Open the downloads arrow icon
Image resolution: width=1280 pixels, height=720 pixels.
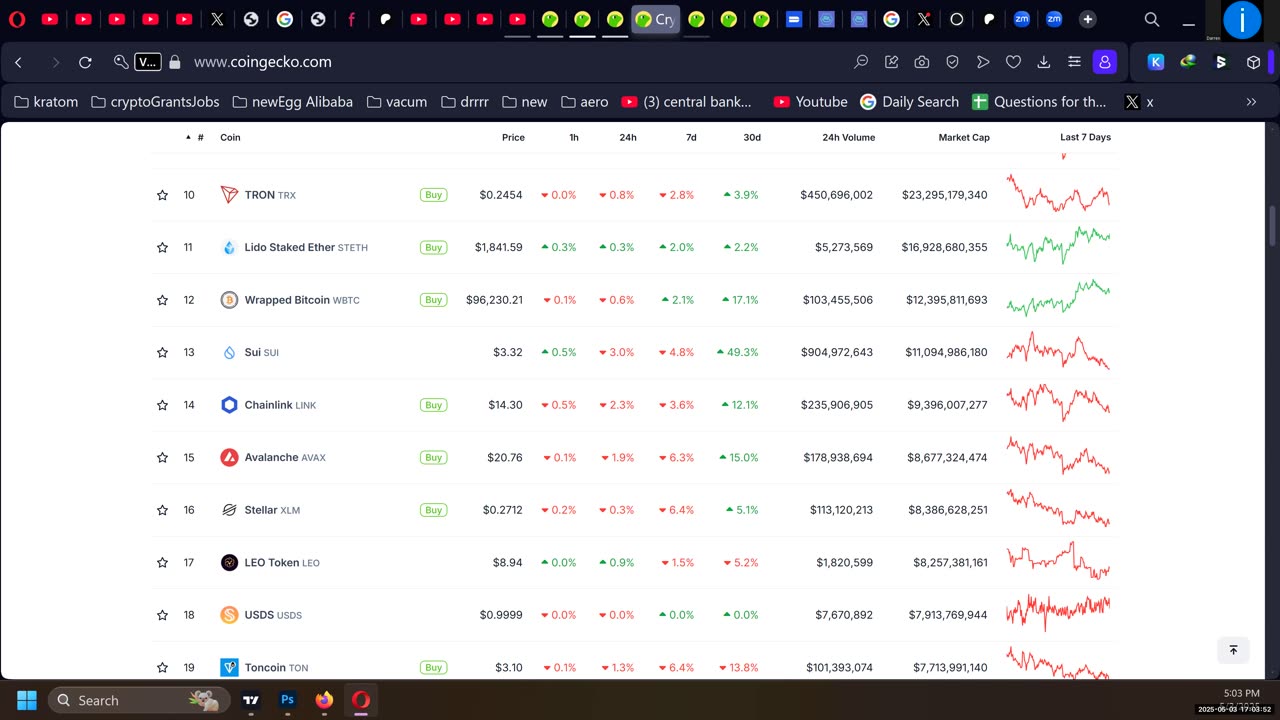[x=1044, y=62]
